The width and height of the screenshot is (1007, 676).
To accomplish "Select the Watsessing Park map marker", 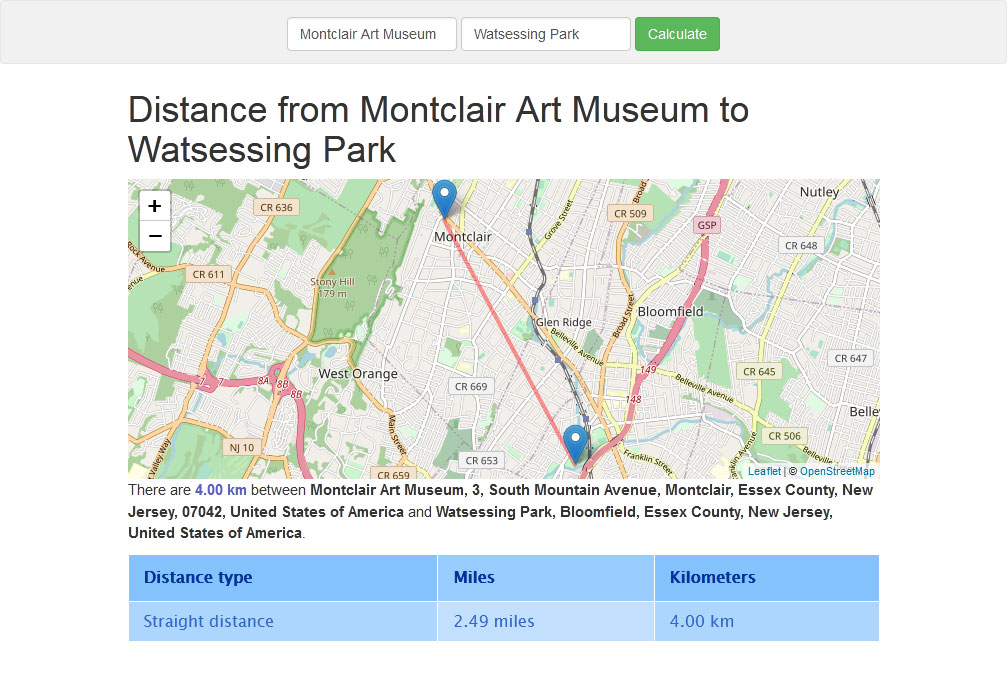I will tap(575, 444).
